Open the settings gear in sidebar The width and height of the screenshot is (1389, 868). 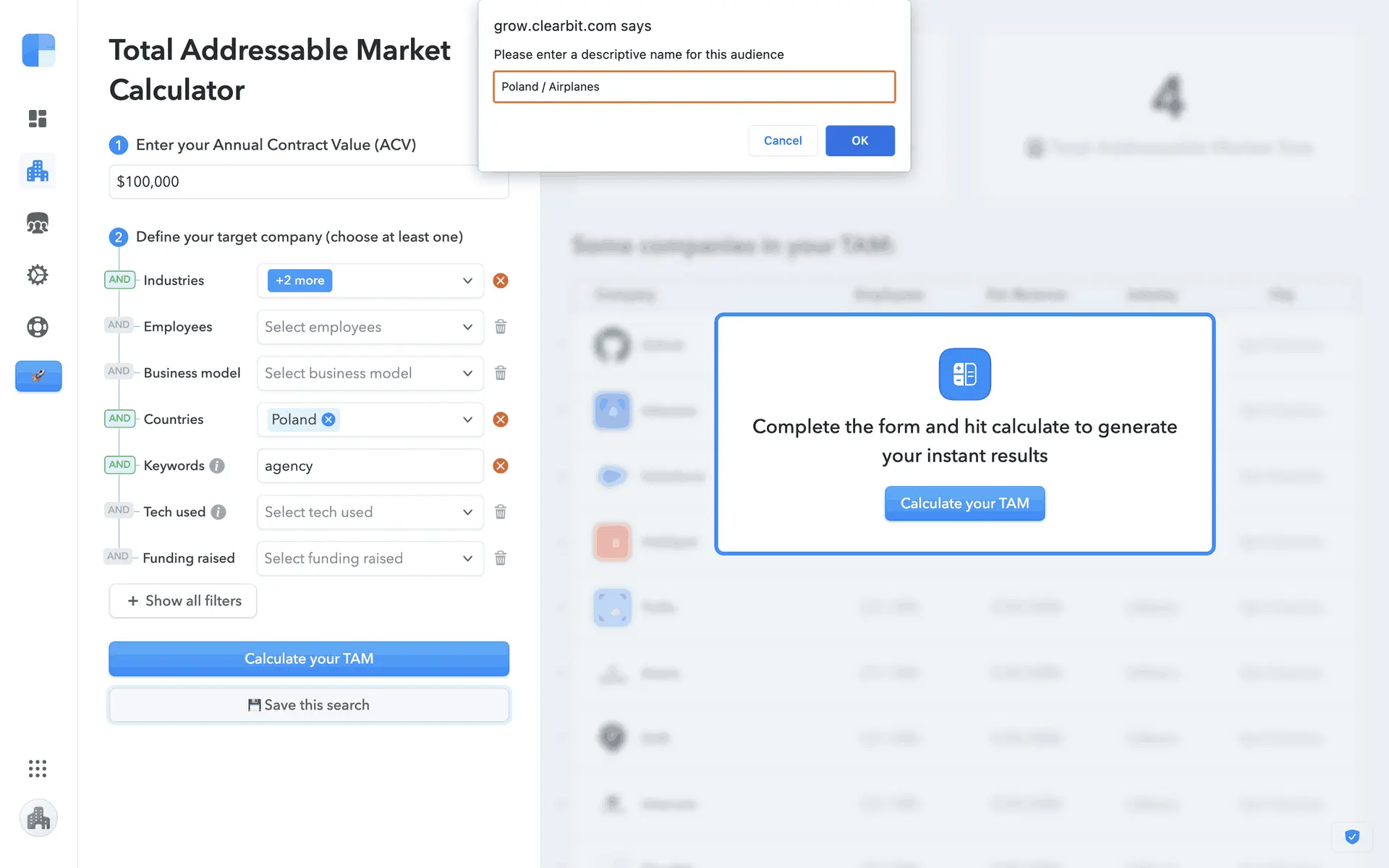click(x=38, y=275)
